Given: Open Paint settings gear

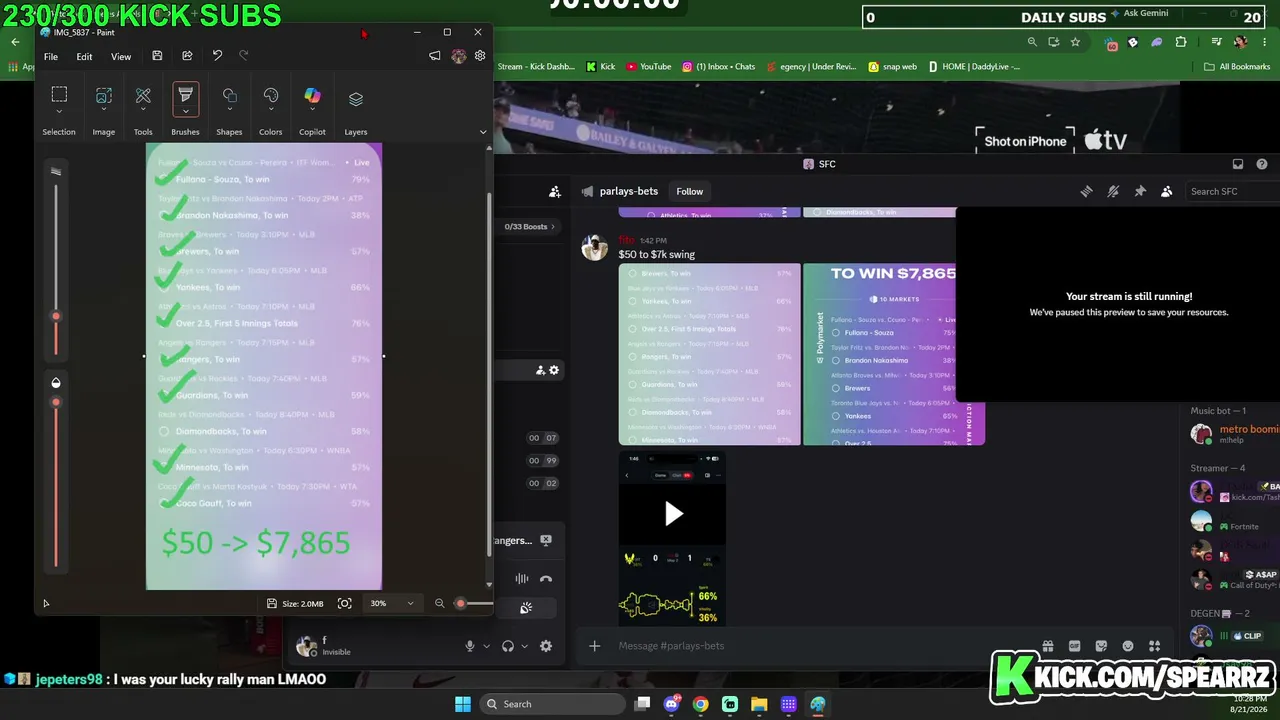Looking at the screenshot, I should (480, 56).
